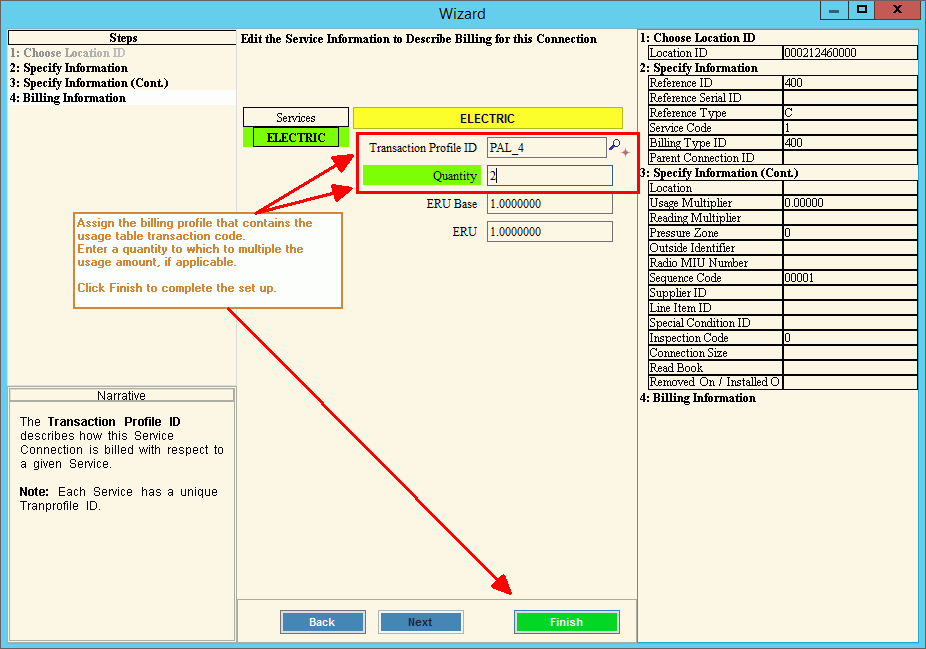Click the yellow ELECTRIC header bar
The width and height of the screenshot is (926, 649).
(487, 118)
